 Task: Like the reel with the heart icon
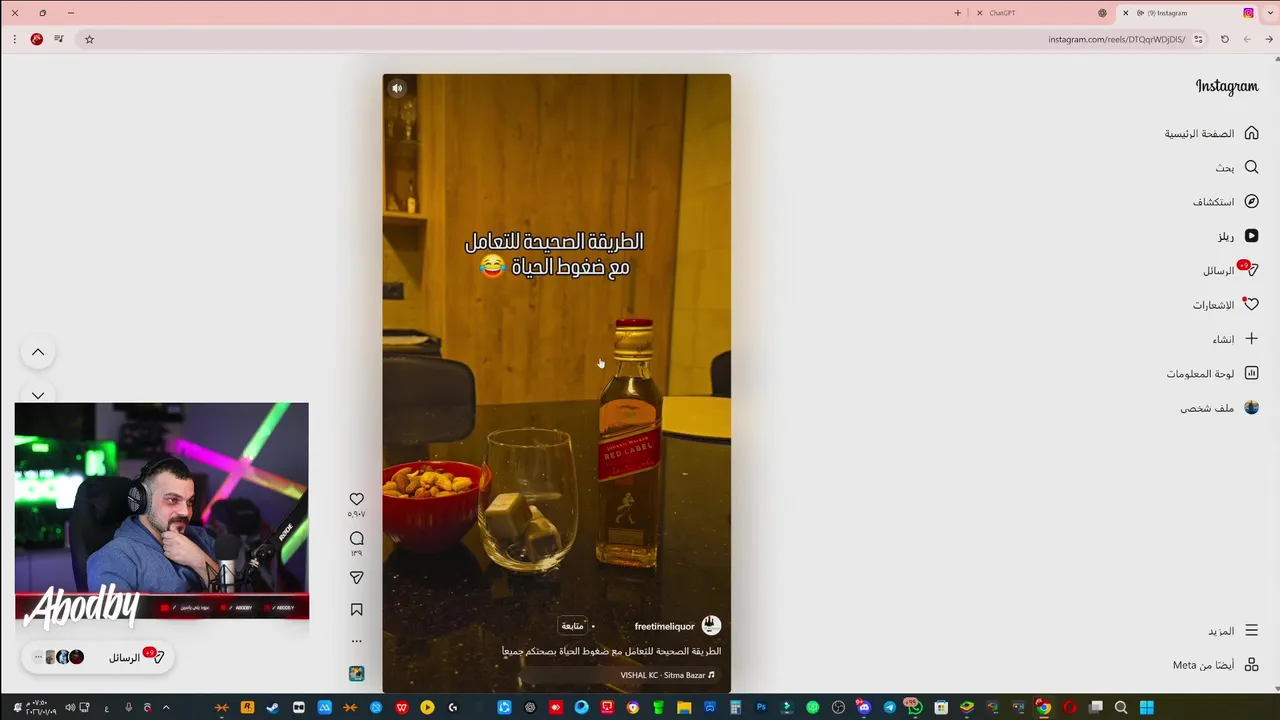[357, 499]
